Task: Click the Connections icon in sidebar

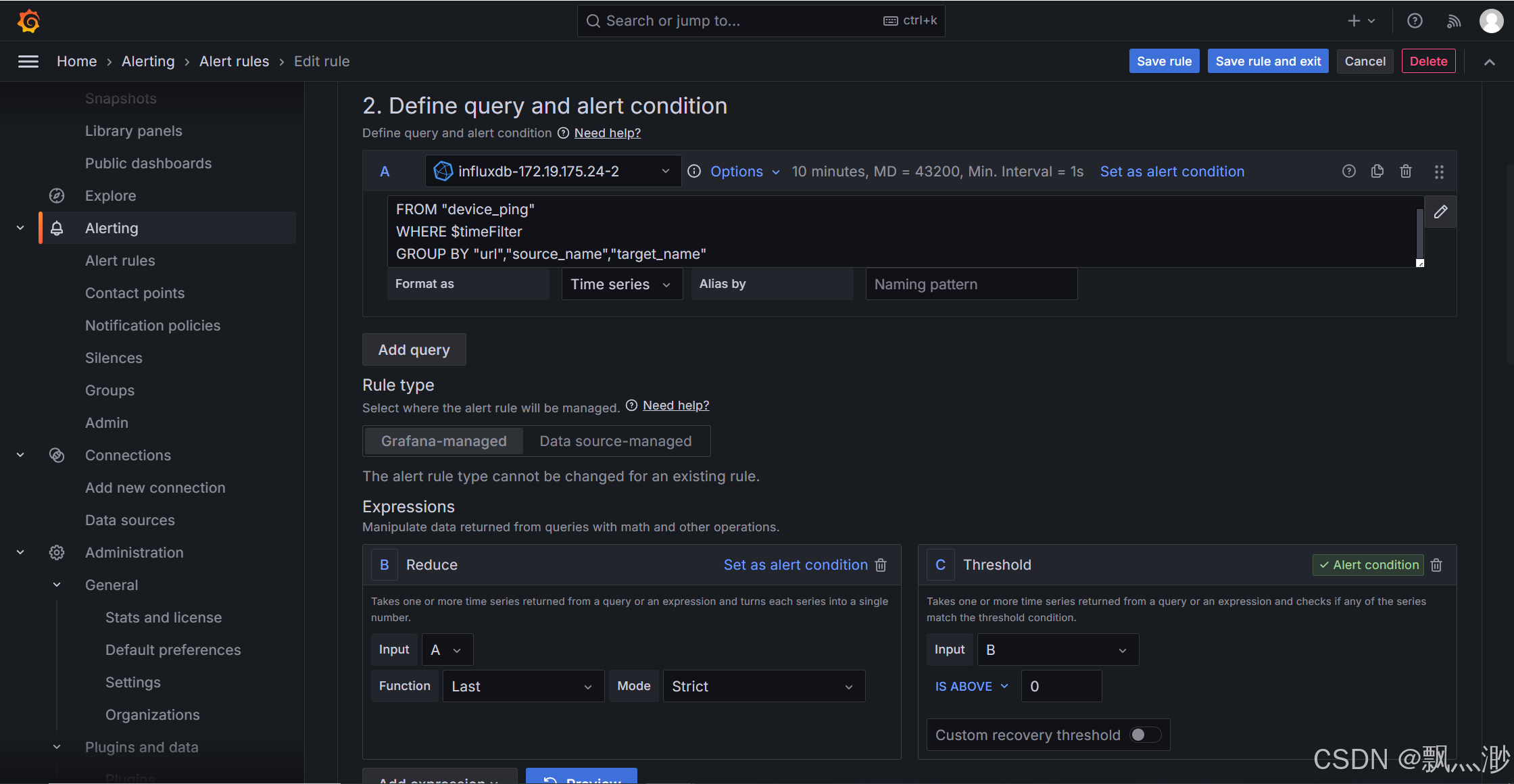Action: [57, 456]
